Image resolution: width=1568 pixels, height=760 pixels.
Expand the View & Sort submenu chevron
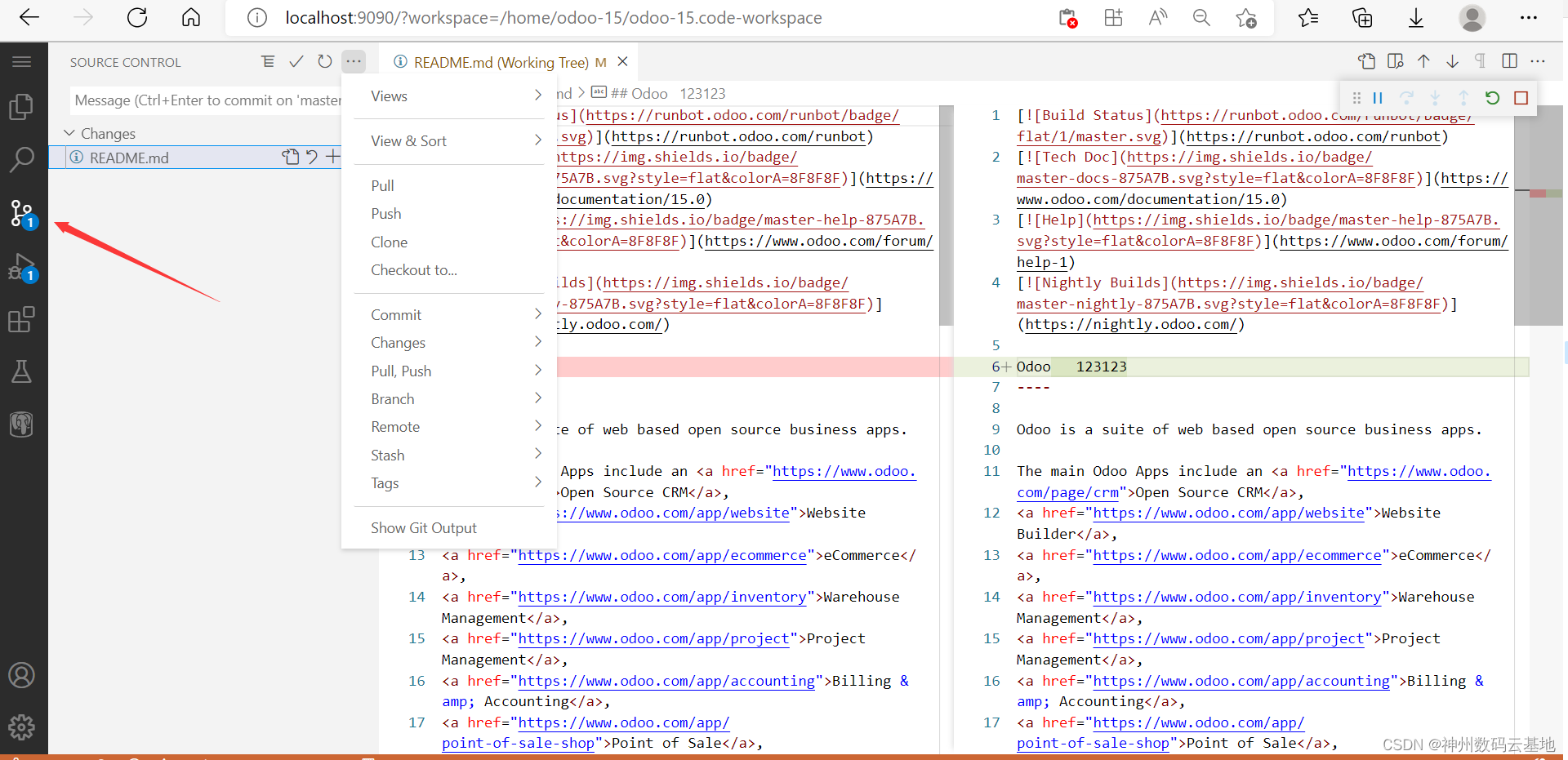coord(537,140)
